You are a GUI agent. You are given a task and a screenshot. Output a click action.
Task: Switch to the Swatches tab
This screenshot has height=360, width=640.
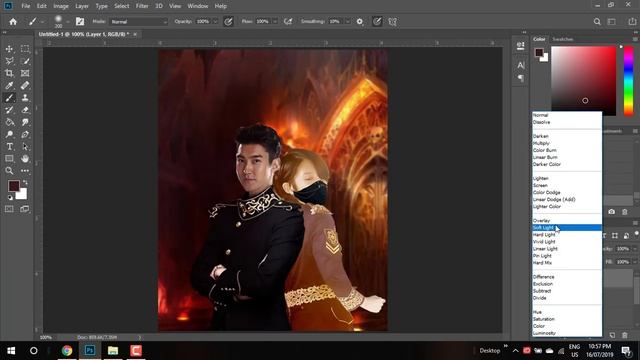click(x=563, y=39)
